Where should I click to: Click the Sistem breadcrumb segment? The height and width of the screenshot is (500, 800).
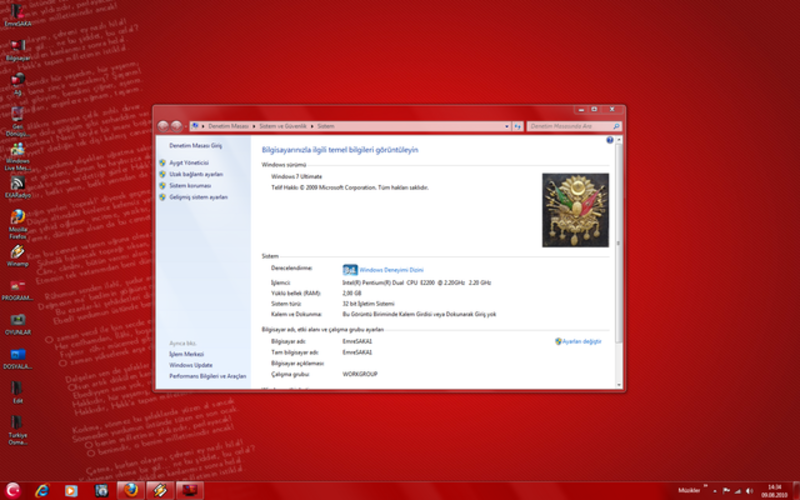click(x=326, y=126)
